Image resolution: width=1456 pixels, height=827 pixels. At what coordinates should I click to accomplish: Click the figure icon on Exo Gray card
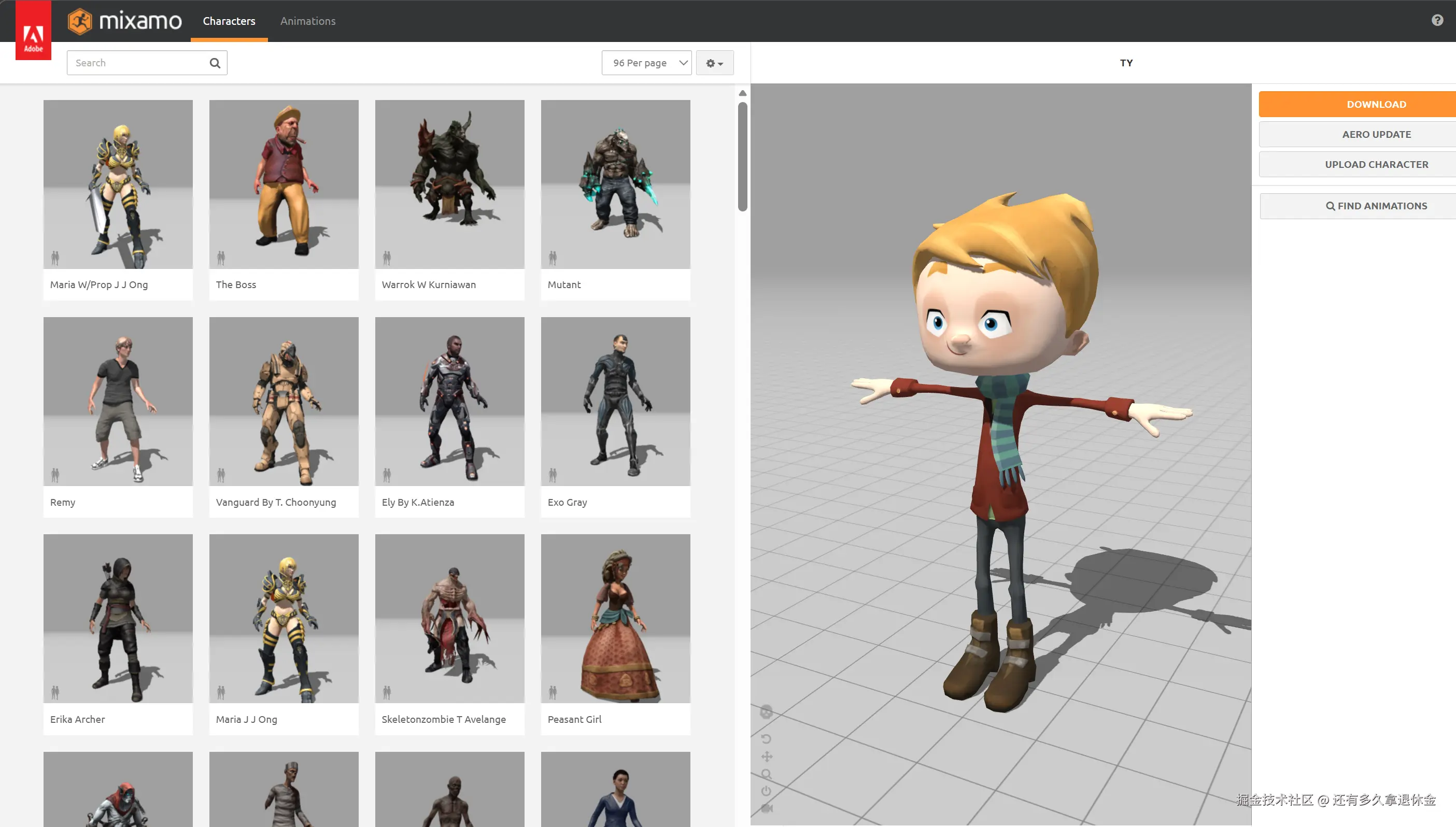[x=553, y=475]
